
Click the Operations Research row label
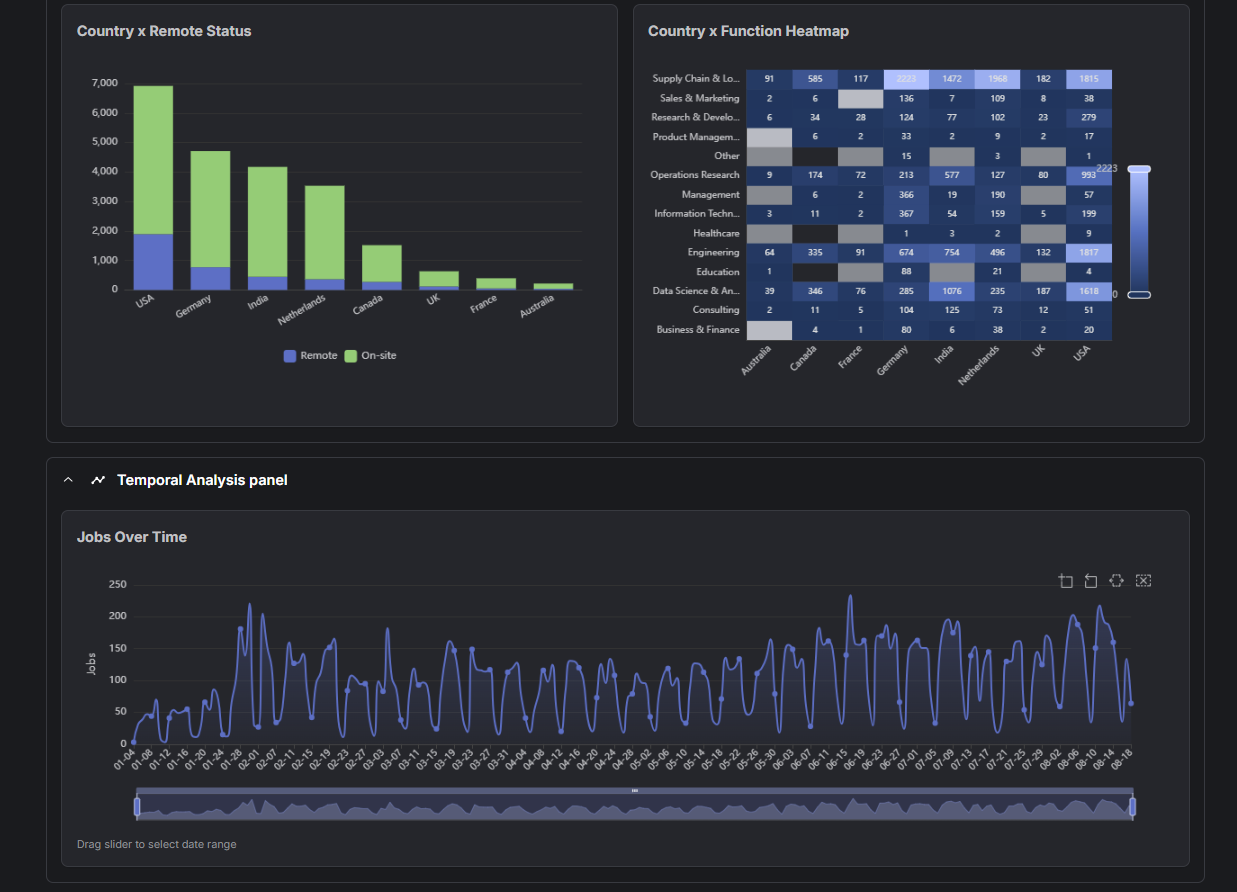tap(695, 175)
